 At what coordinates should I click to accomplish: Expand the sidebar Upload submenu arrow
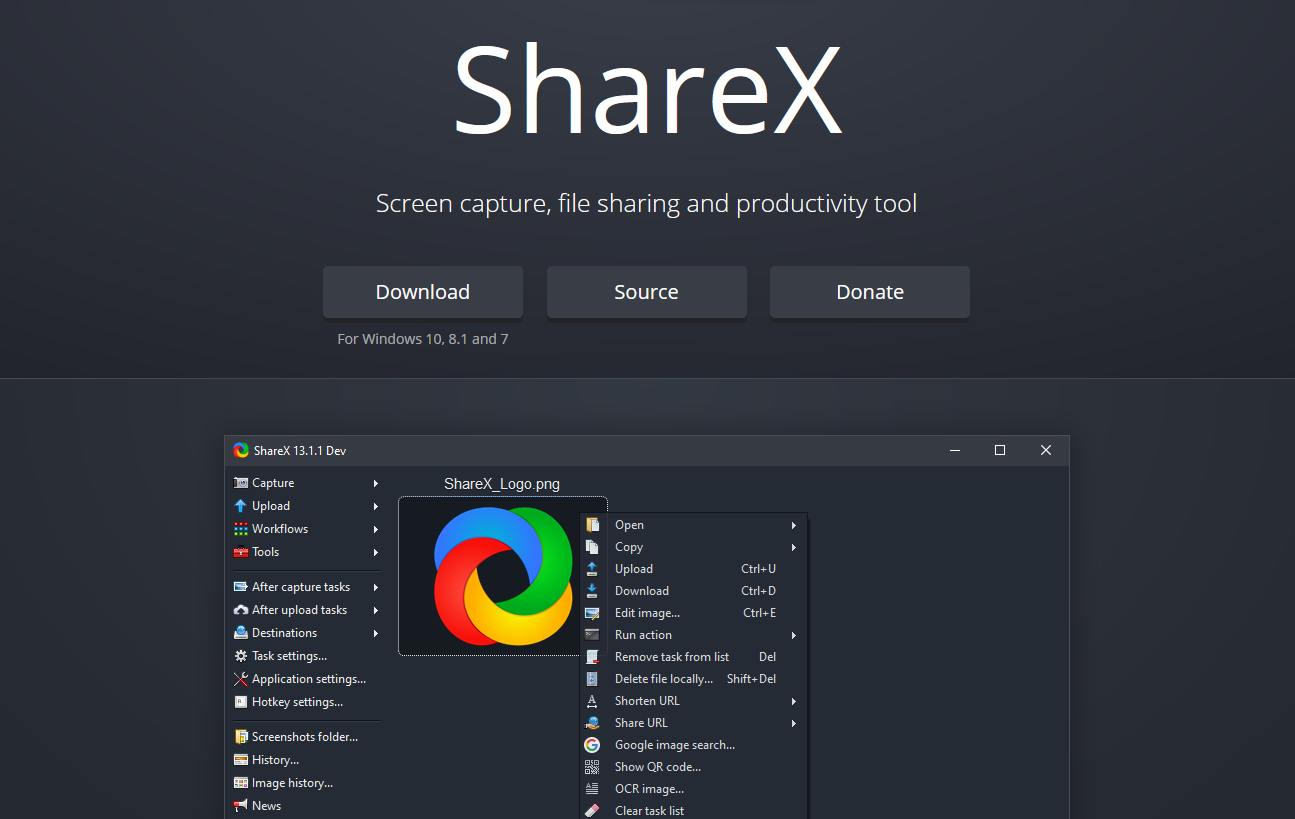tap(376, 506)
